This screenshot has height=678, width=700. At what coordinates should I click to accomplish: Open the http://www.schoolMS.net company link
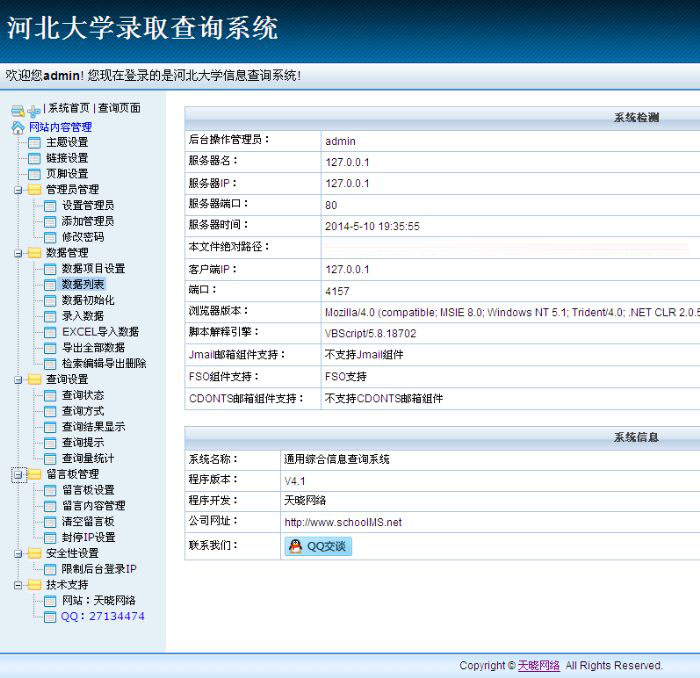pos(342,522)
